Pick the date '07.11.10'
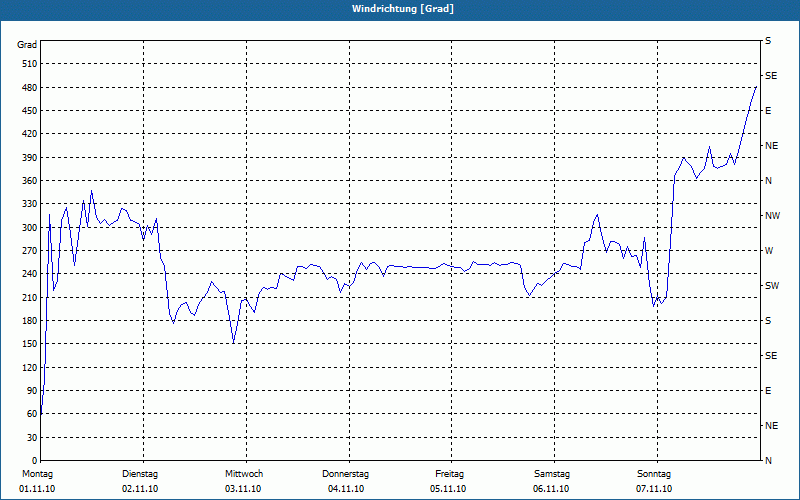This screenshot has width=800, height=500. (x=654, y=489)
